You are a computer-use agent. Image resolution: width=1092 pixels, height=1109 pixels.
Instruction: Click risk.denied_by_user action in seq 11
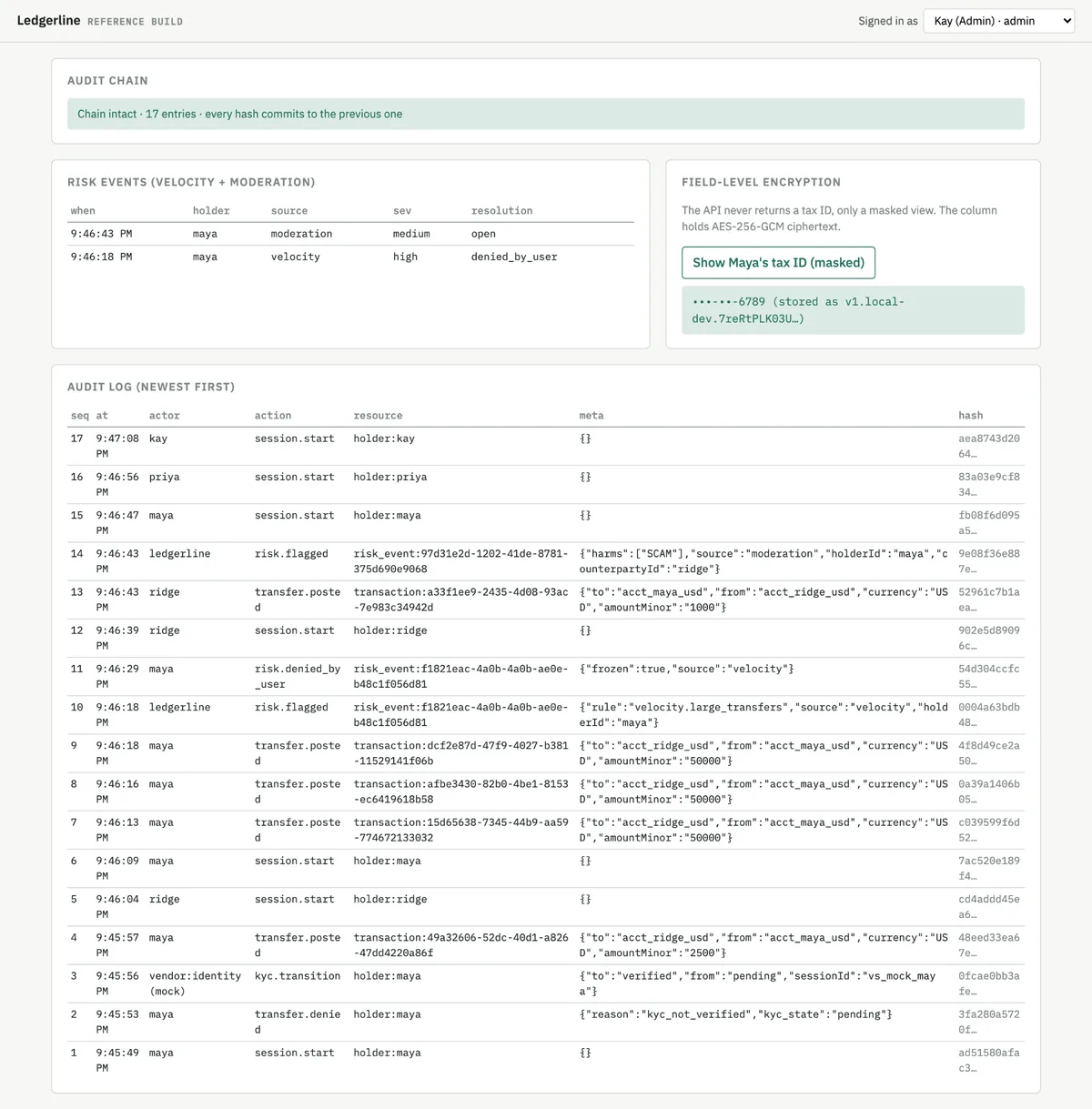tap(298, 676)
